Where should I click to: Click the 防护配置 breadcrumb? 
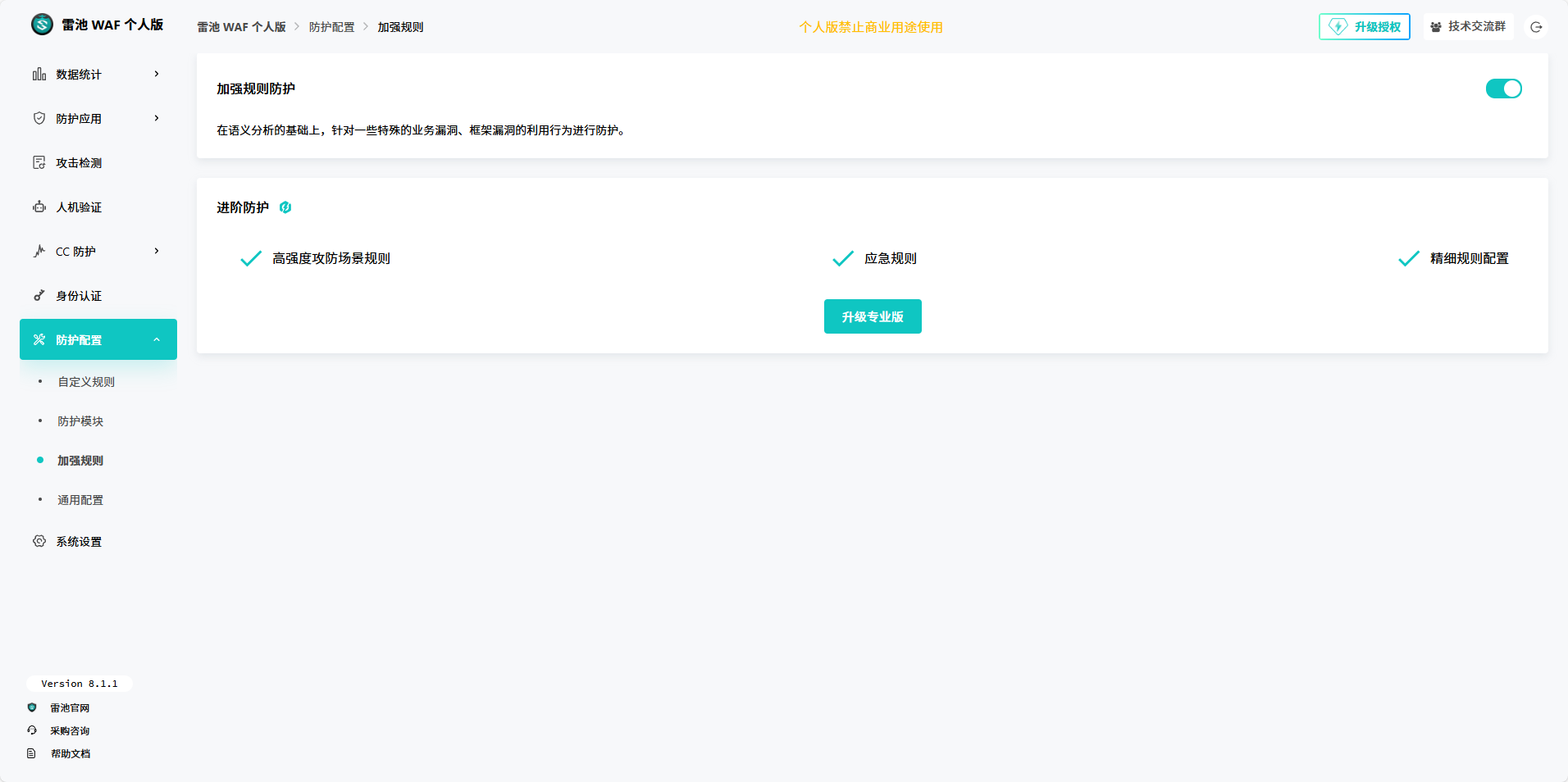click(x=332, y=27)
